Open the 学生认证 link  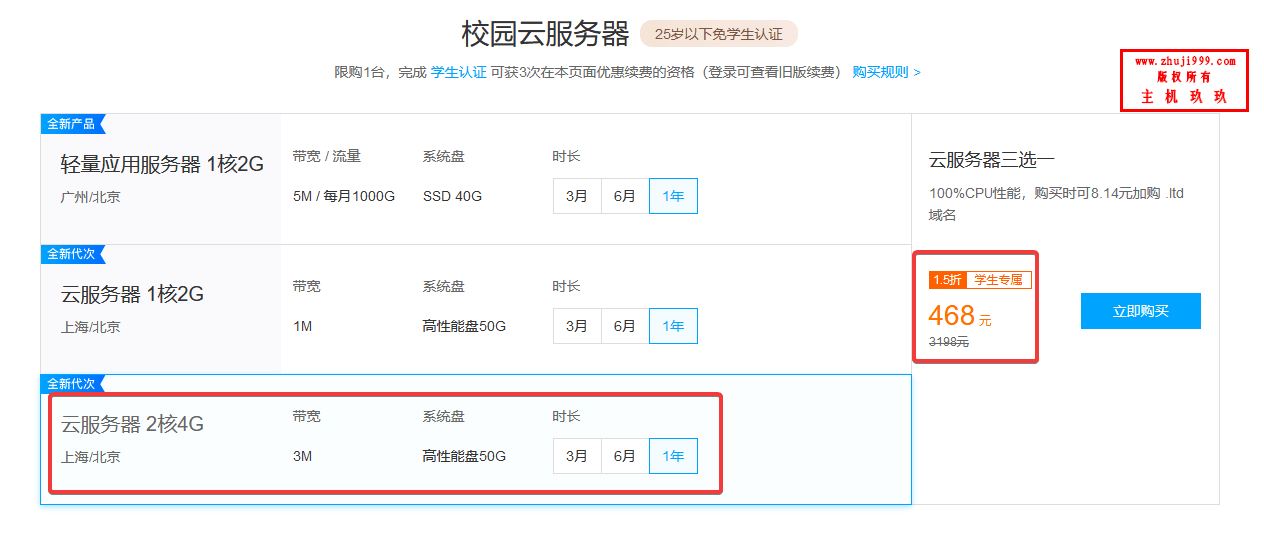458,73
